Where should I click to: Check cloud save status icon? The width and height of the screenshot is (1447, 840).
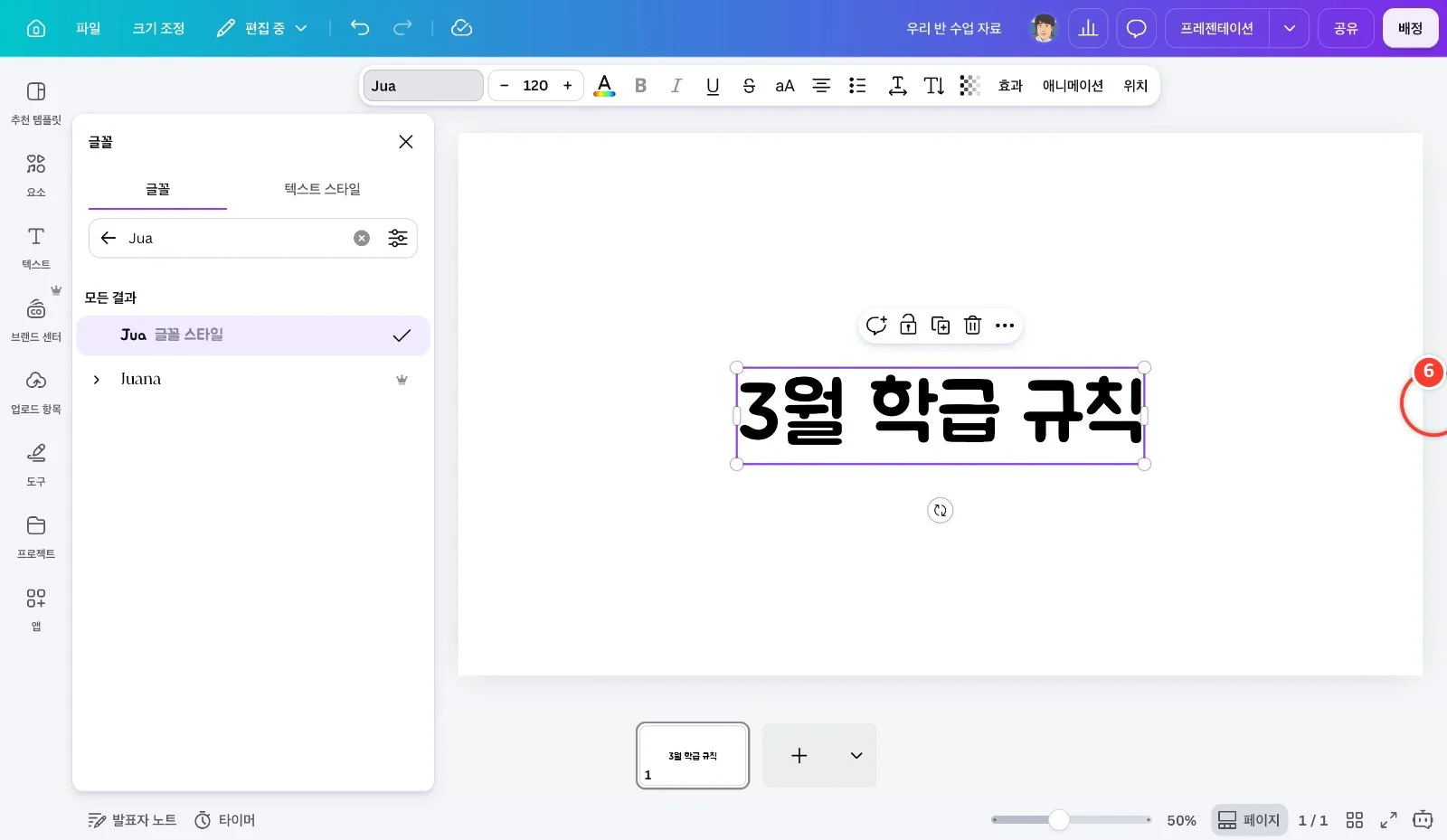(461, 28)
